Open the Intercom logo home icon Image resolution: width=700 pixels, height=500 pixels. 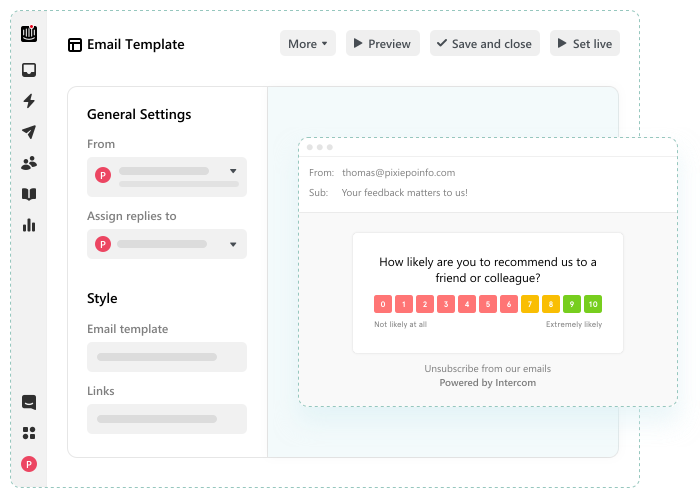[29, 33]
